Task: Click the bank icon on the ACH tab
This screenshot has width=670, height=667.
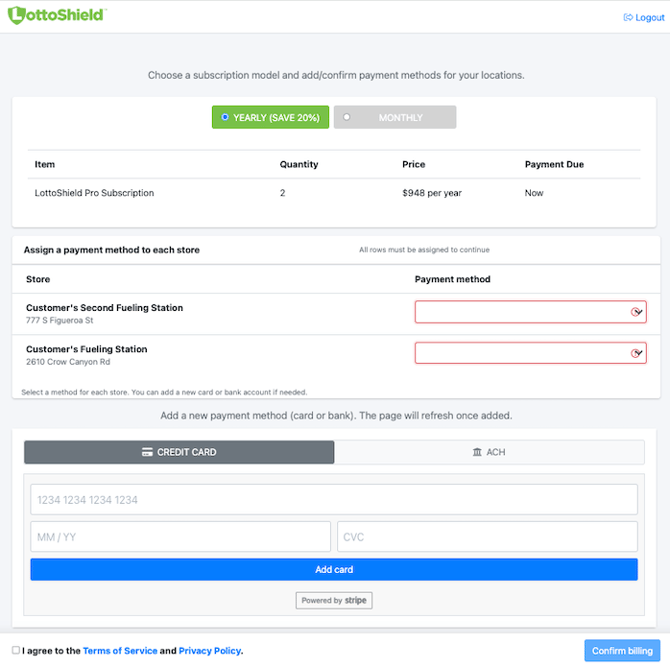Action: (x=477, y=452)
